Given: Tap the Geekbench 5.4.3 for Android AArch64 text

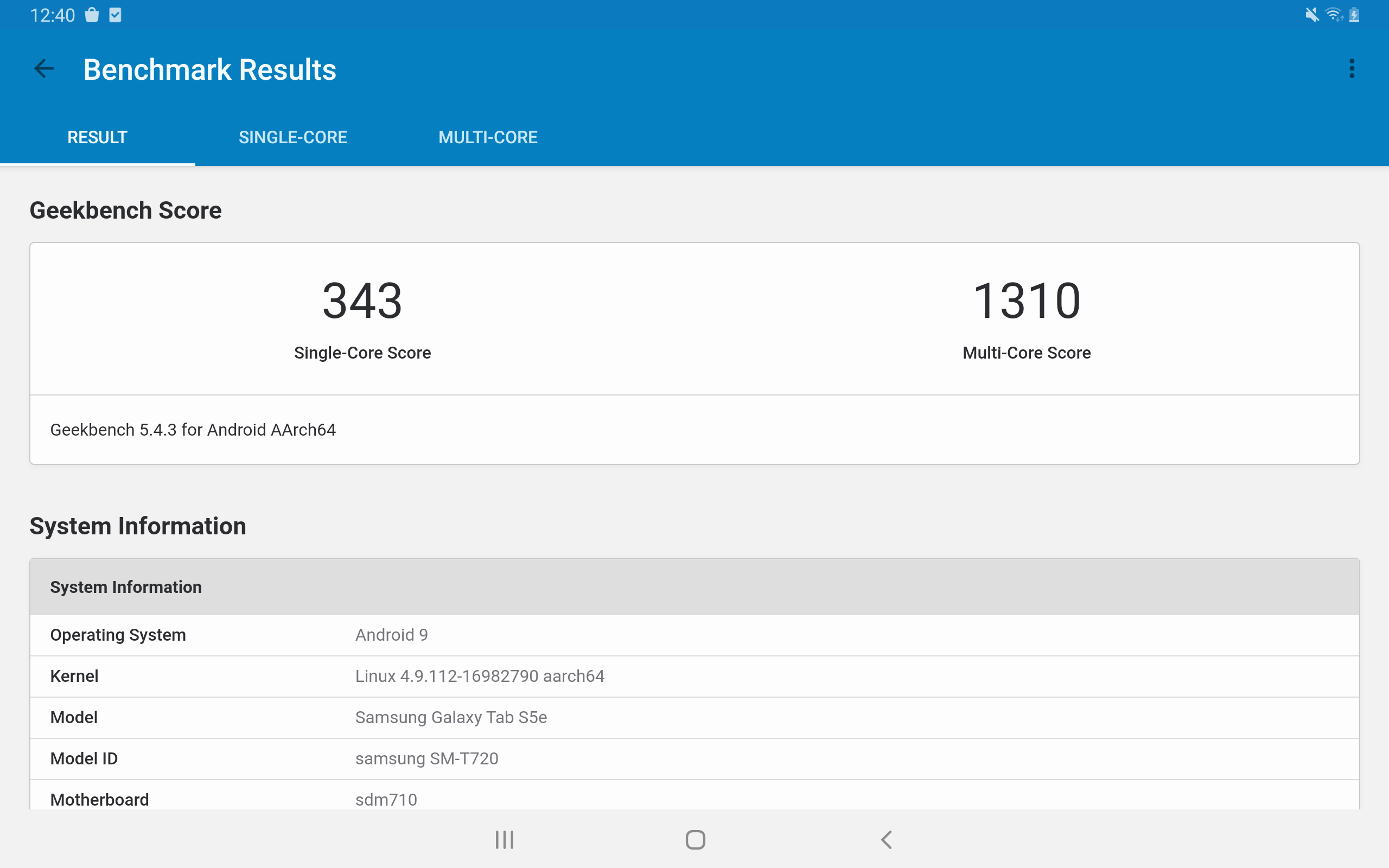Looking at the screenshot, I should 193,430.
